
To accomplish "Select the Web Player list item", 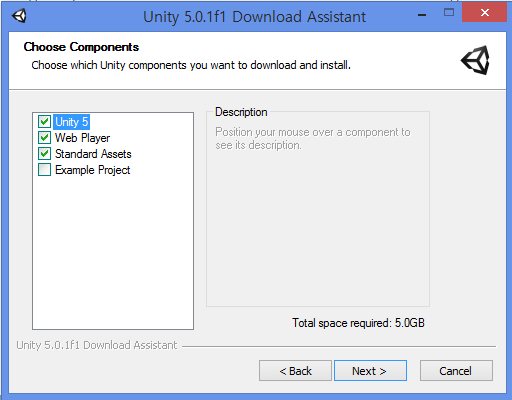I will 82,138.
